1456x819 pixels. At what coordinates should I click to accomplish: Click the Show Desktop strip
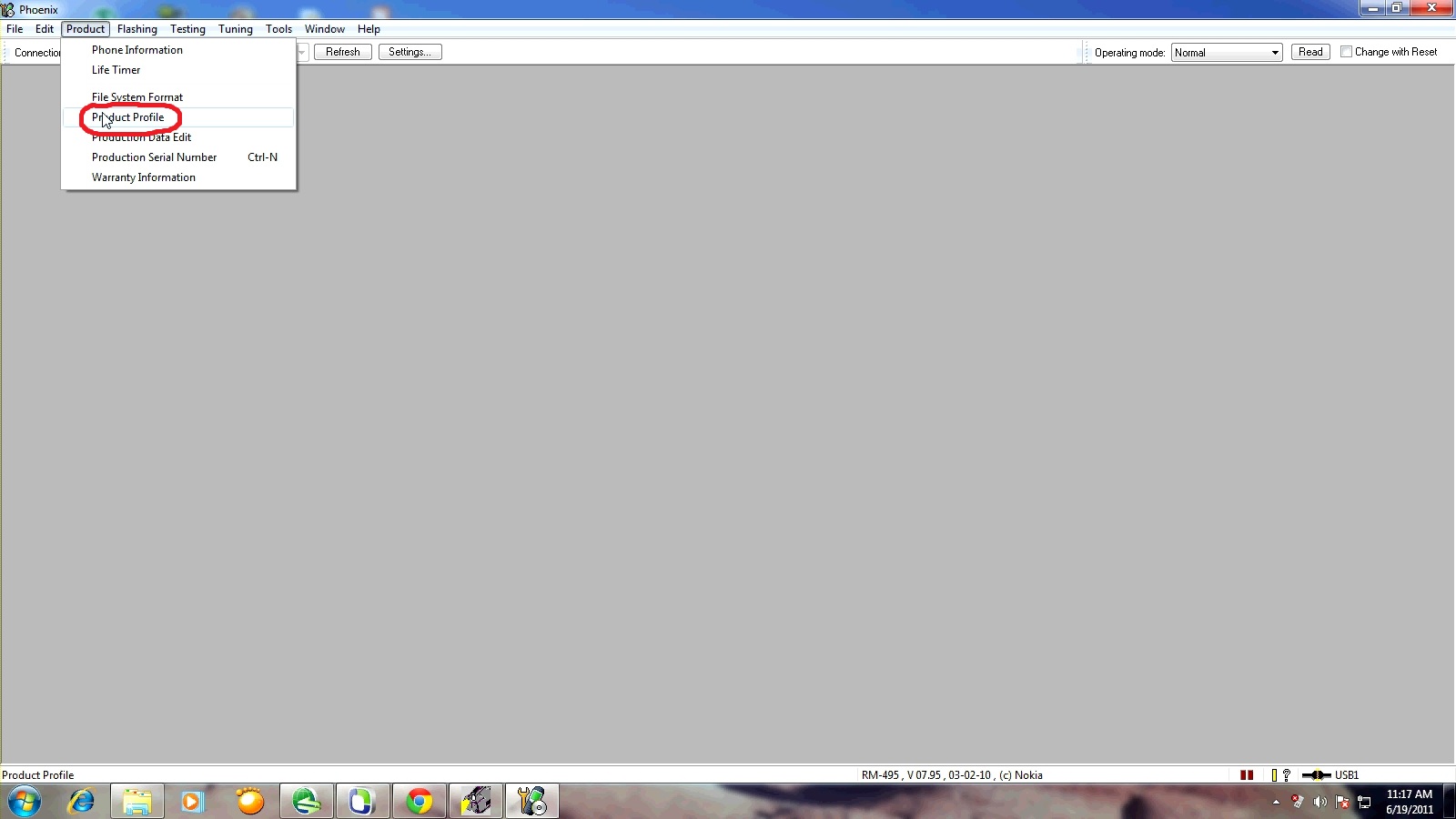[1450, 802]
